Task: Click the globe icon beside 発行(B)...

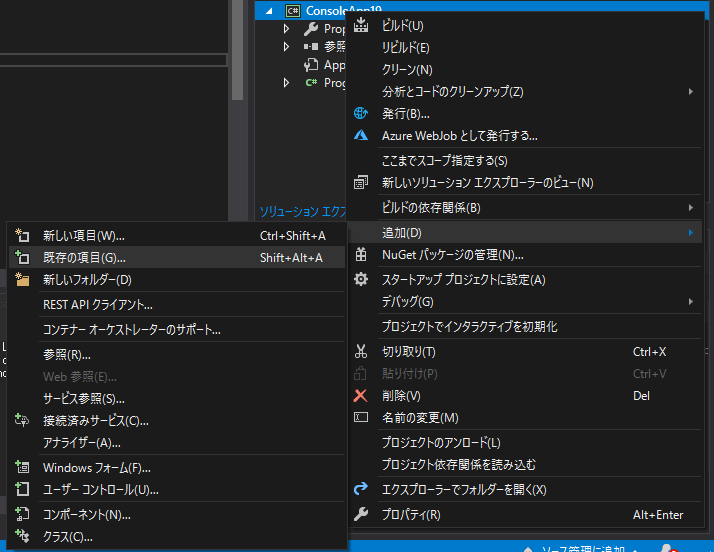Action: click(361, 113)
